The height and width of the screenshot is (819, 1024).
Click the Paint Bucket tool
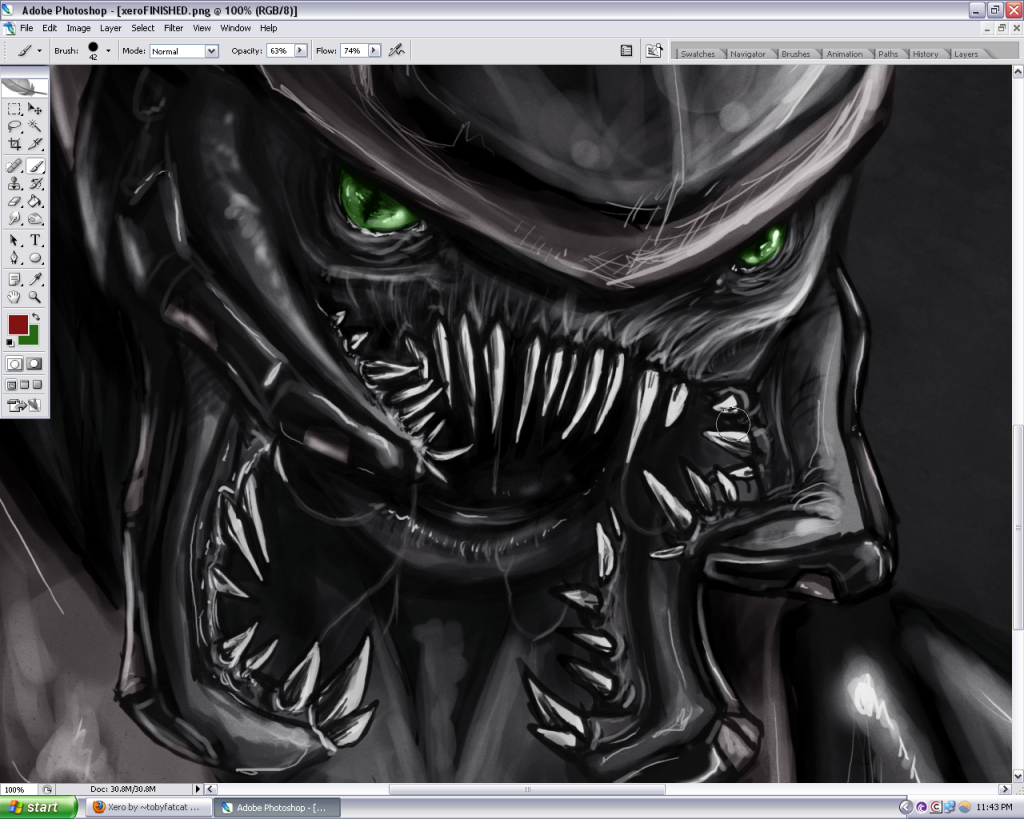pyautogui.click(x=35, y=201)
